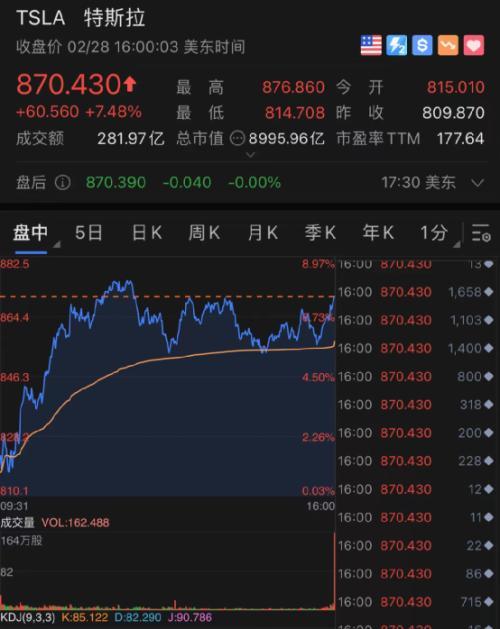Tap the 总市值 value 8995.96亿
The image size is (500, 629).
(287, 139)
